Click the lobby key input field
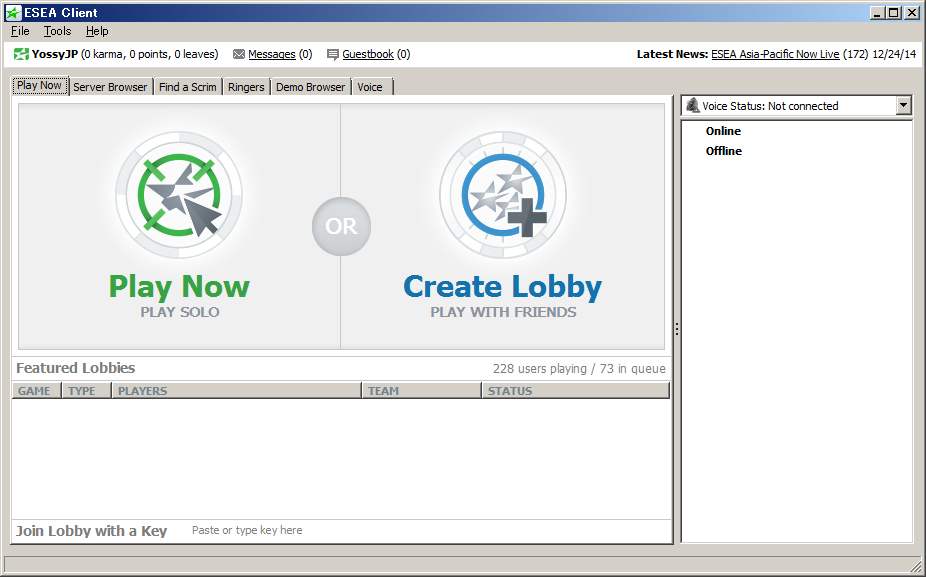 (x=429, y=530)
